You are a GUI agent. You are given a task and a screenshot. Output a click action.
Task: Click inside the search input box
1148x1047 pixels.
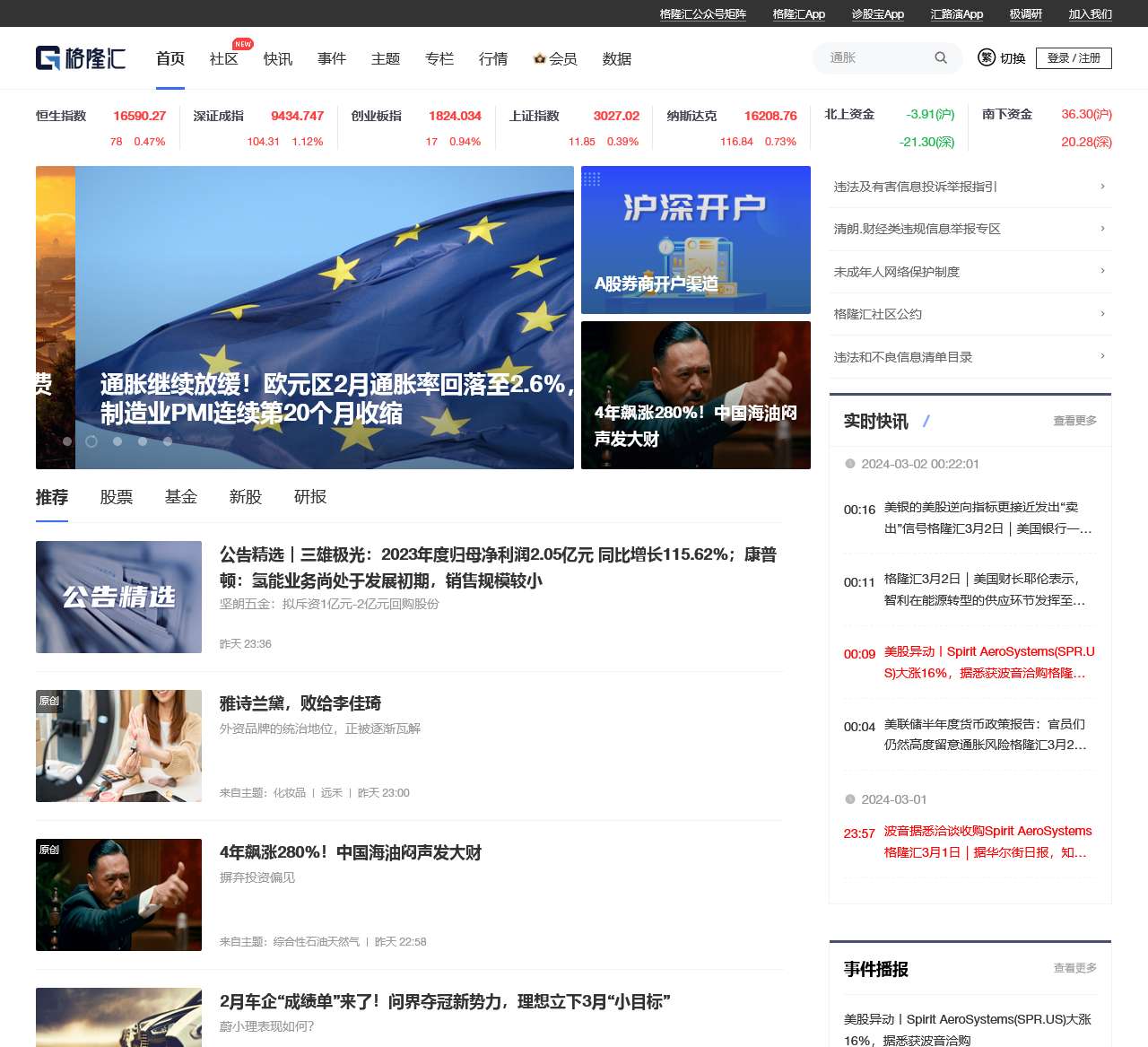coord(874,57)
